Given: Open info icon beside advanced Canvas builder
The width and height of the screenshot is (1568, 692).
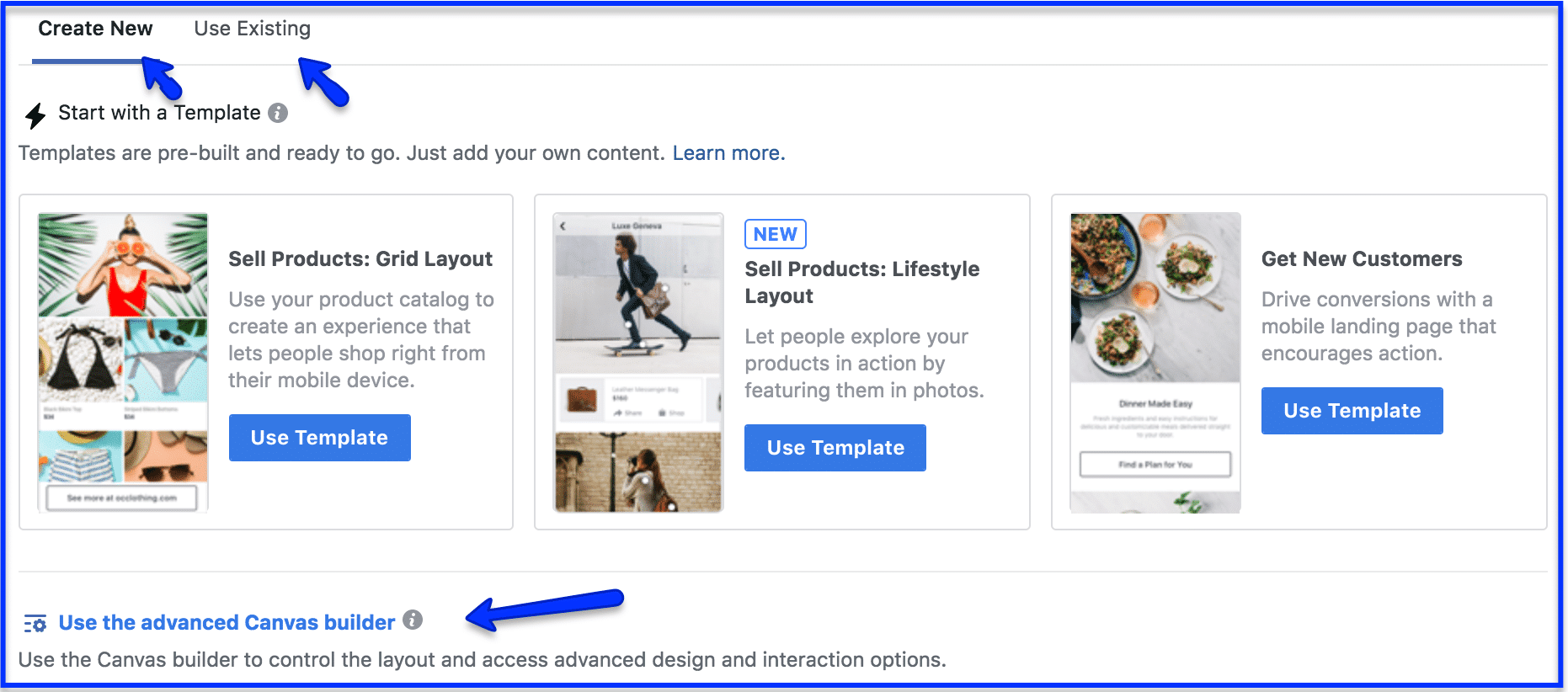Looking at the screenshot, I should tap(413, 620).
